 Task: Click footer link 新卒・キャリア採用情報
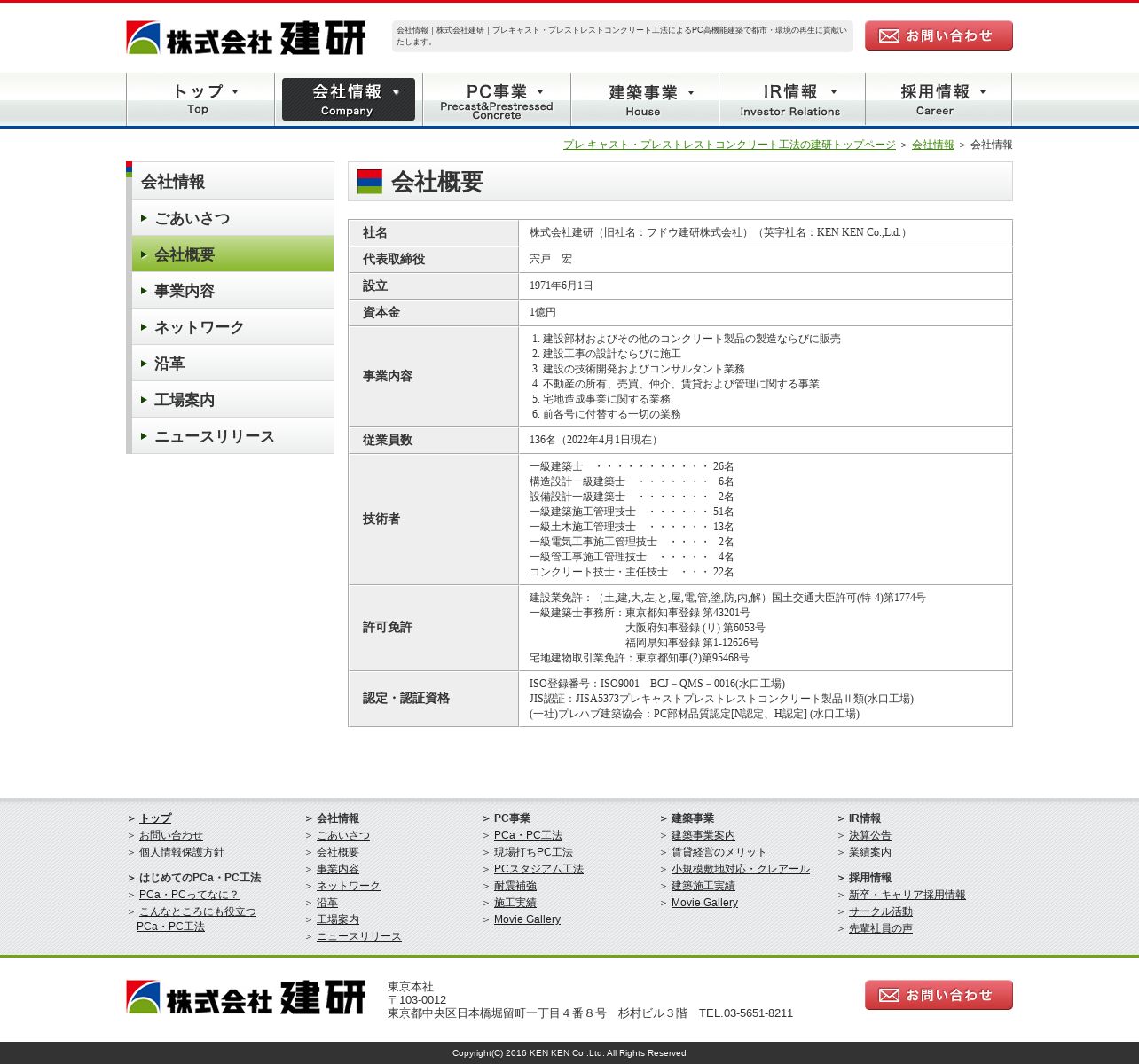(907, 895)
